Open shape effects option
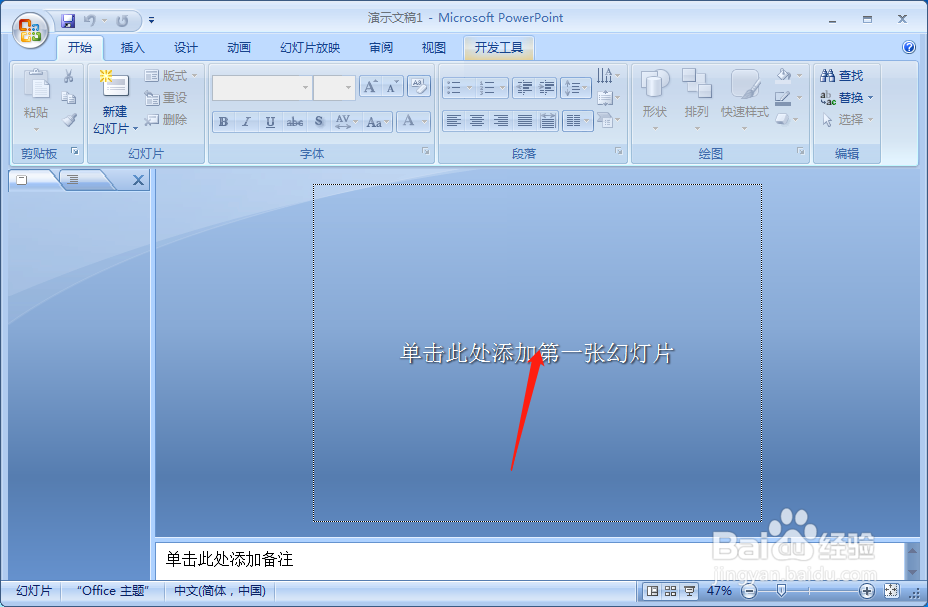The image size is (928, 607). coord(787,120)
